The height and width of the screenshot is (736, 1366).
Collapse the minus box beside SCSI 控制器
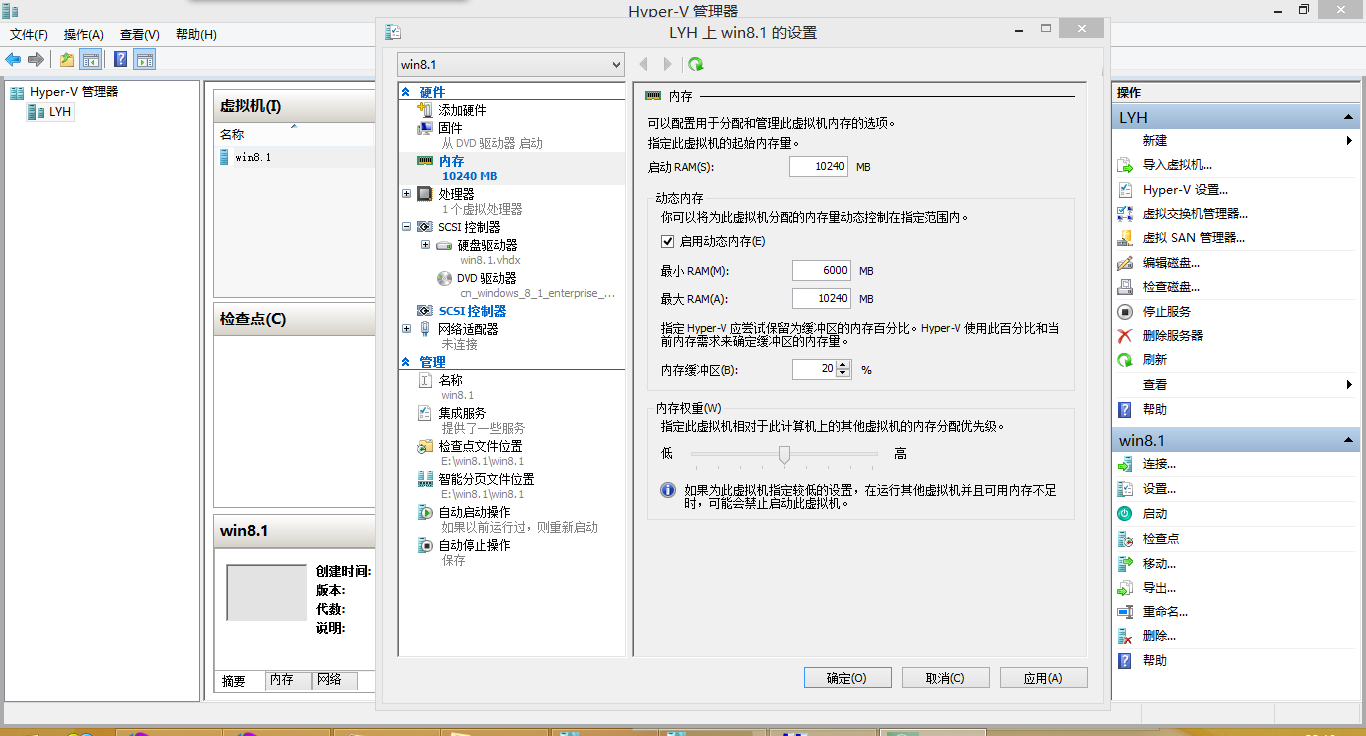pos(406,227)
